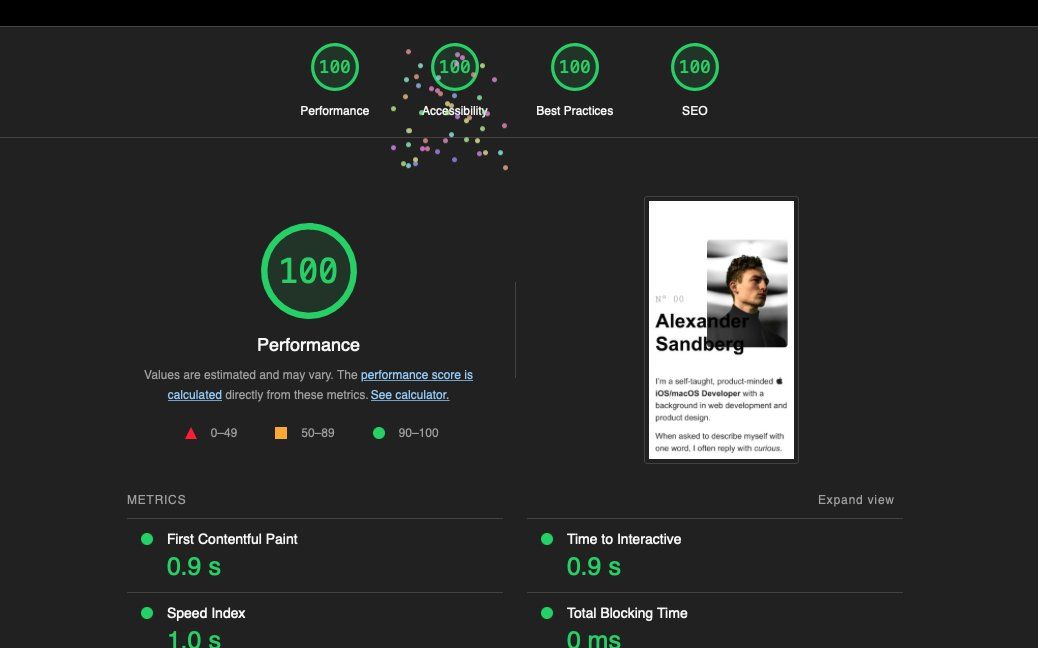The image size is (1038, 648).
Task: Expand the Total Blocking Time metric
Action: point(627,613)
